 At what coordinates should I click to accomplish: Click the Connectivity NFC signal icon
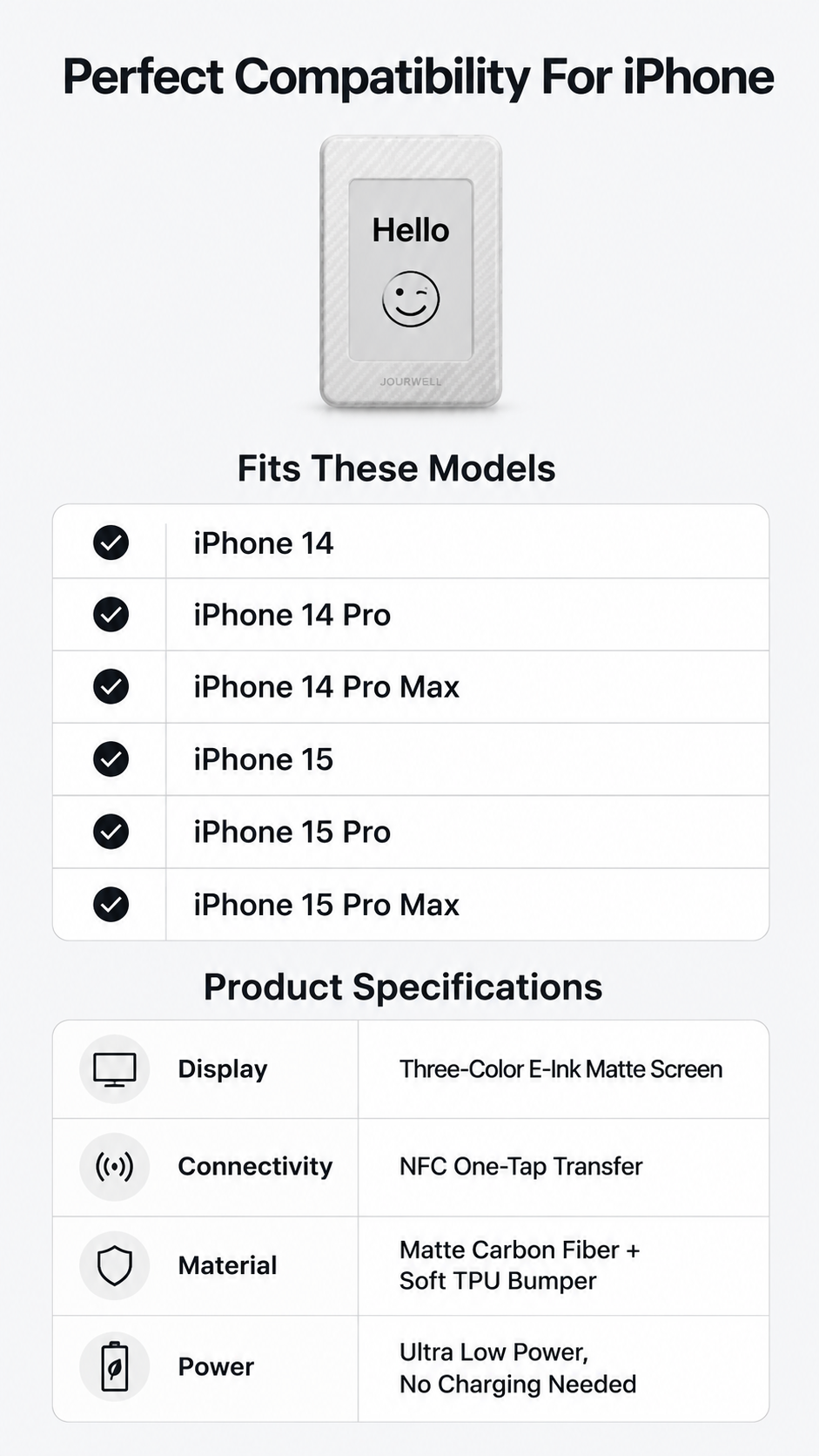(115, 1167)
